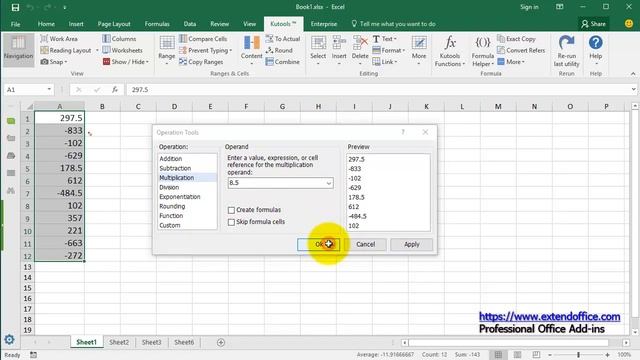Switch to the Sheet6 tab

(x=184, y=342)
